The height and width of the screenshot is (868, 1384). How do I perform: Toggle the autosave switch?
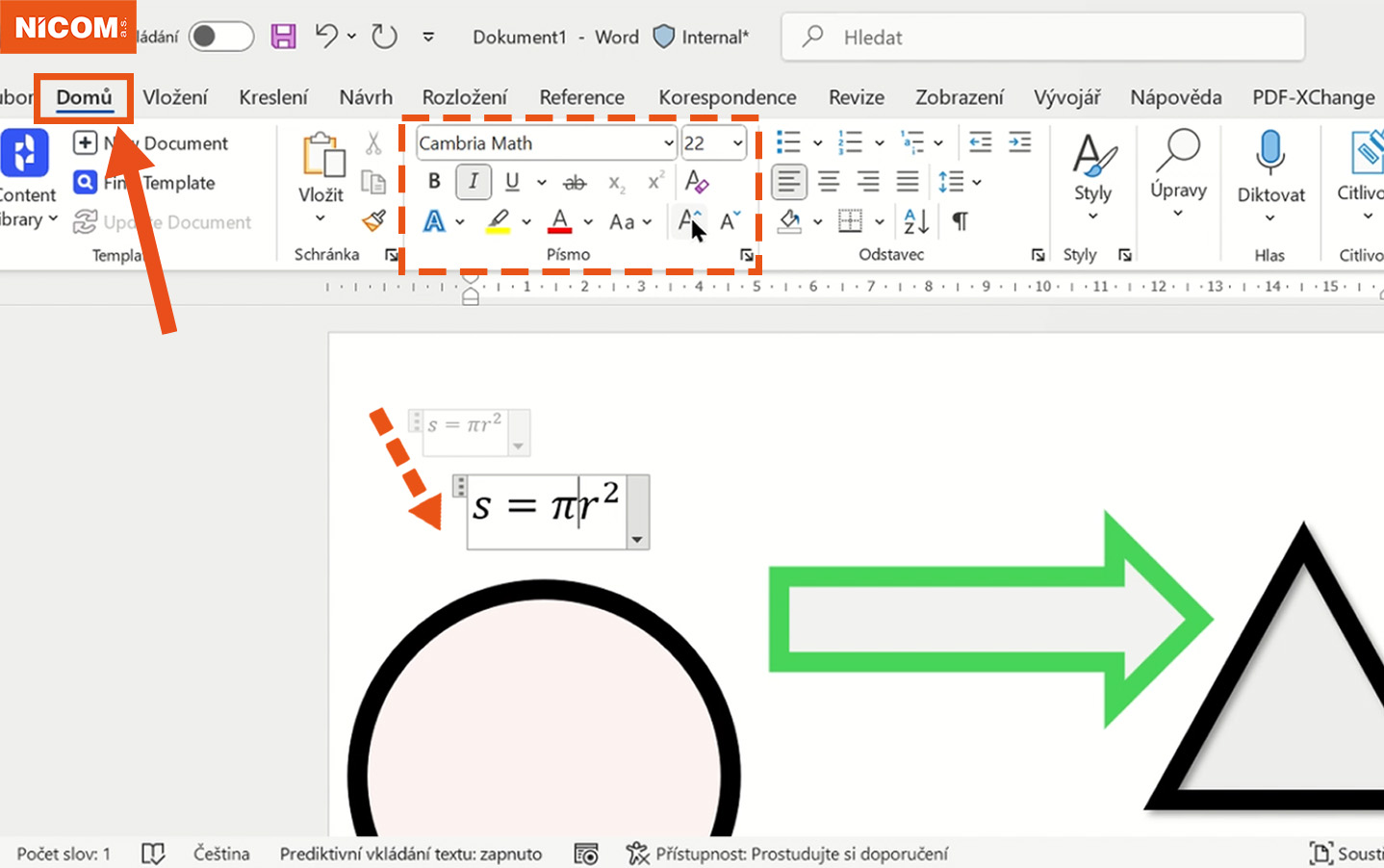pos(220,37)
